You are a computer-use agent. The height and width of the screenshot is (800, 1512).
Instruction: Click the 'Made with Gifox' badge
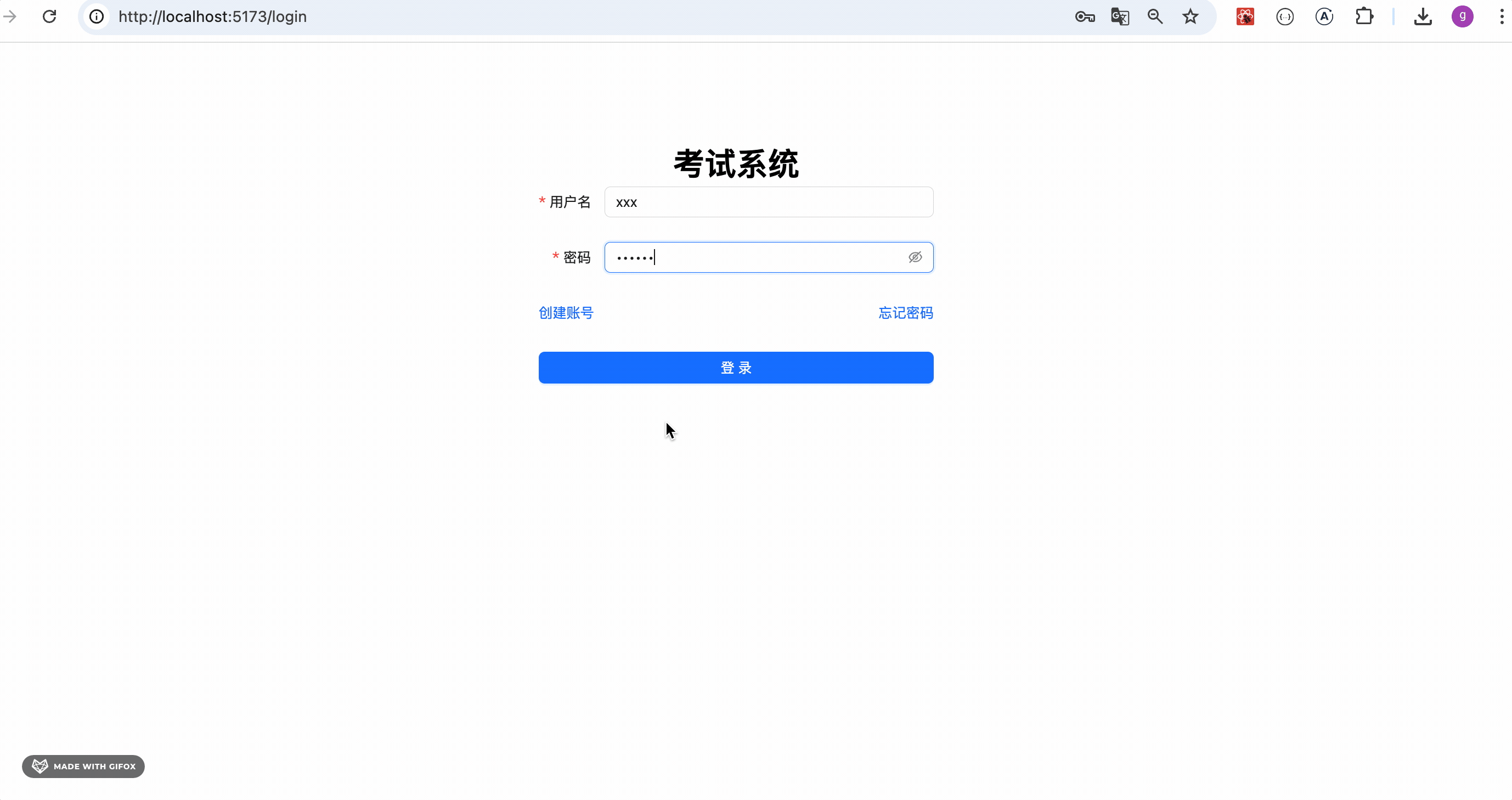pyautogui.click(x=83, y=766)
